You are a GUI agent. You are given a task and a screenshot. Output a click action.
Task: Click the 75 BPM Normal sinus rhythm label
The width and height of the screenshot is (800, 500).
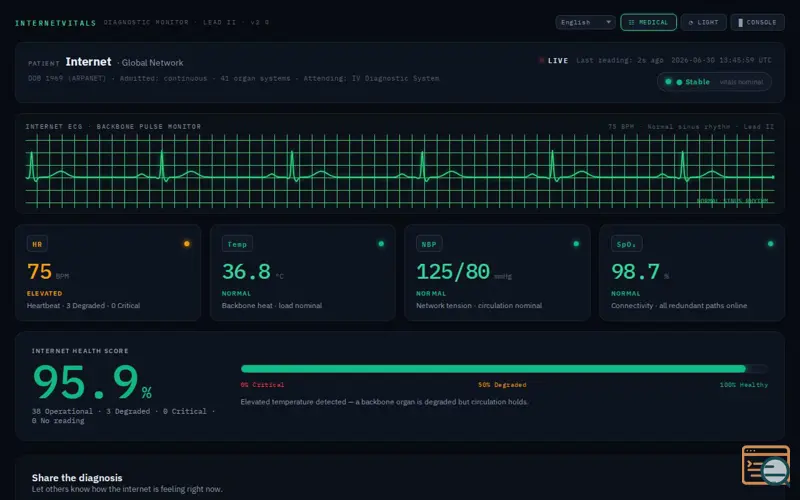coord(691,127)
